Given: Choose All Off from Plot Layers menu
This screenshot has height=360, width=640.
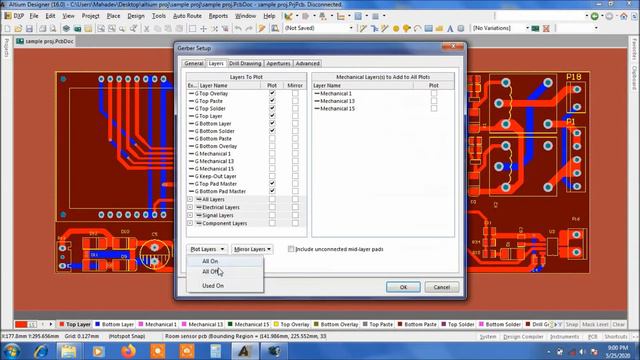Looking at the screenshot, I should pyautogui.click(x=225, y=272).
